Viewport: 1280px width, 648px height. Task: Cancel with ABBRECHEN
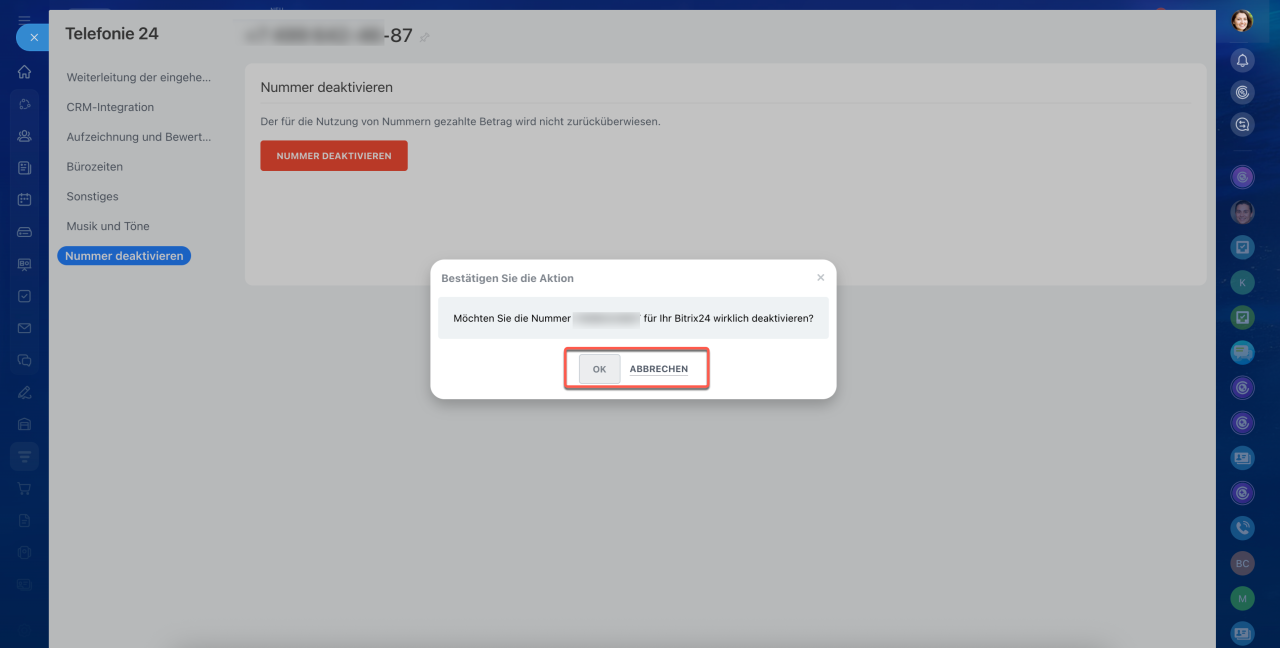click(x=659, y=369)
